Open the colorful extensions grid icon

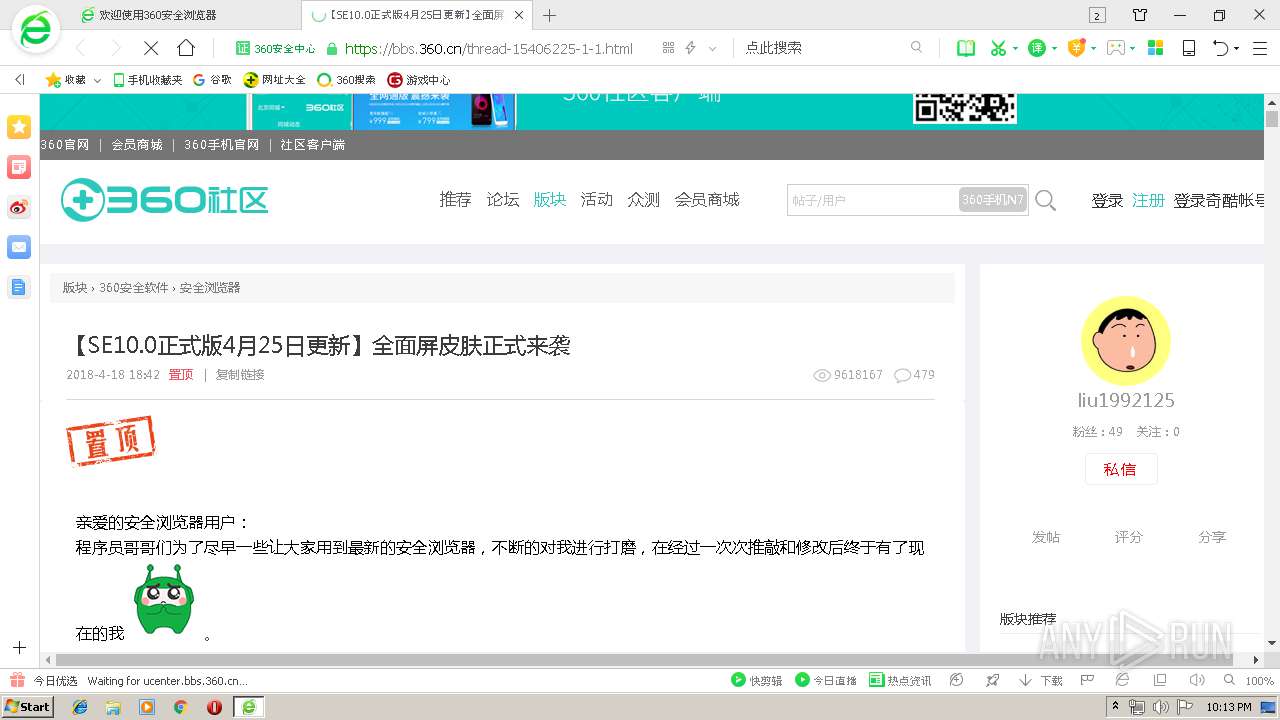pyautogui.click(x=1155, y=48)
